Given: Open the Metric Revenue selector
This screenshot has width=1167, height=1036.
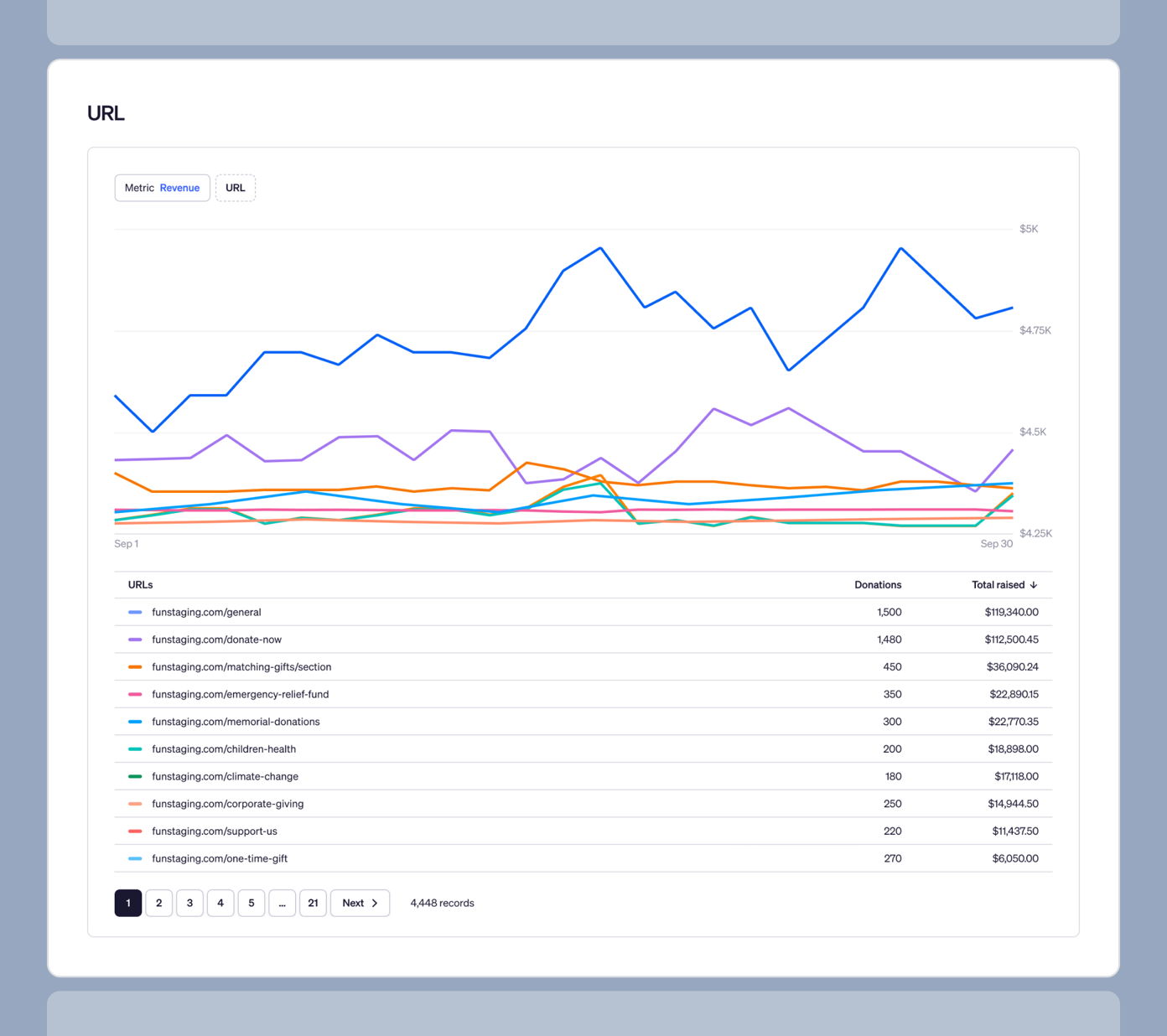Looking at the screenshot, I should tap(162, 188).
